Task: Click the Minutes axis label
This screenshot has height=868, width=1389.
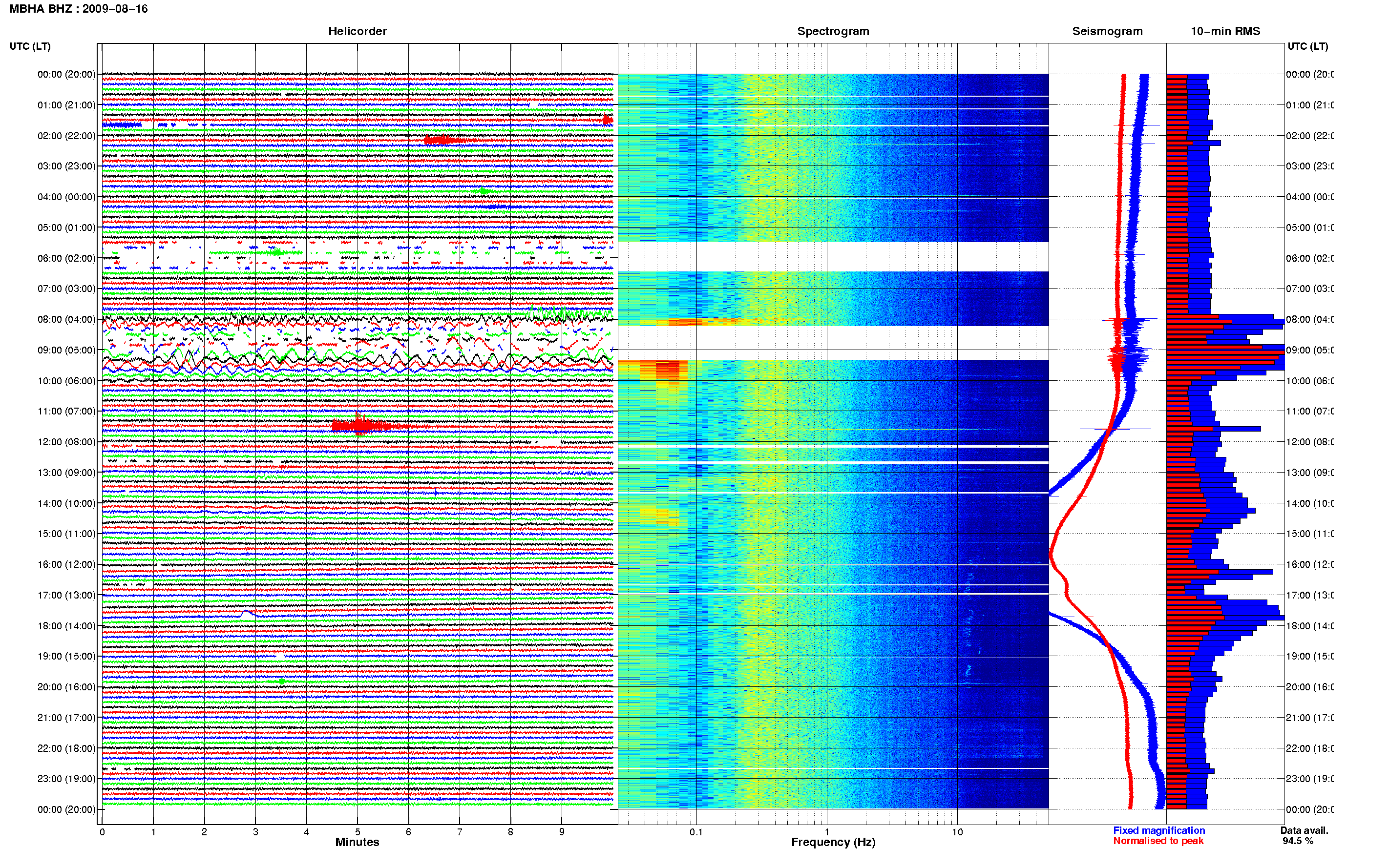Action: coord(357,842)
